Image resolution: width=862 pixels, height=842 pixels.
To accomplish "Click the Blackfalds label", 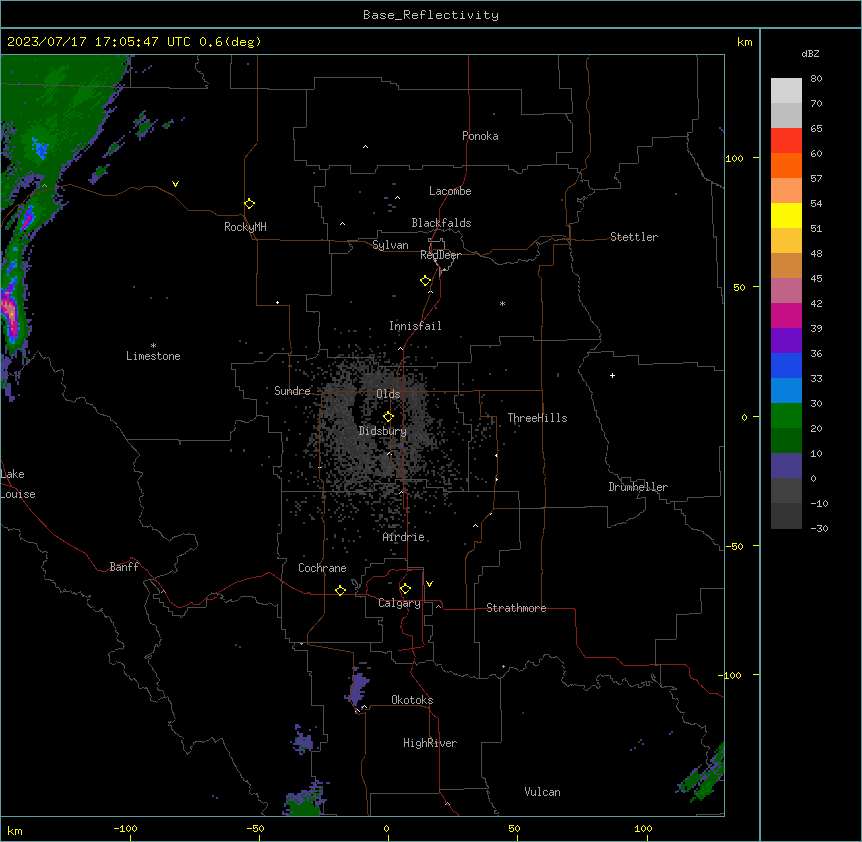I will 441,223.
